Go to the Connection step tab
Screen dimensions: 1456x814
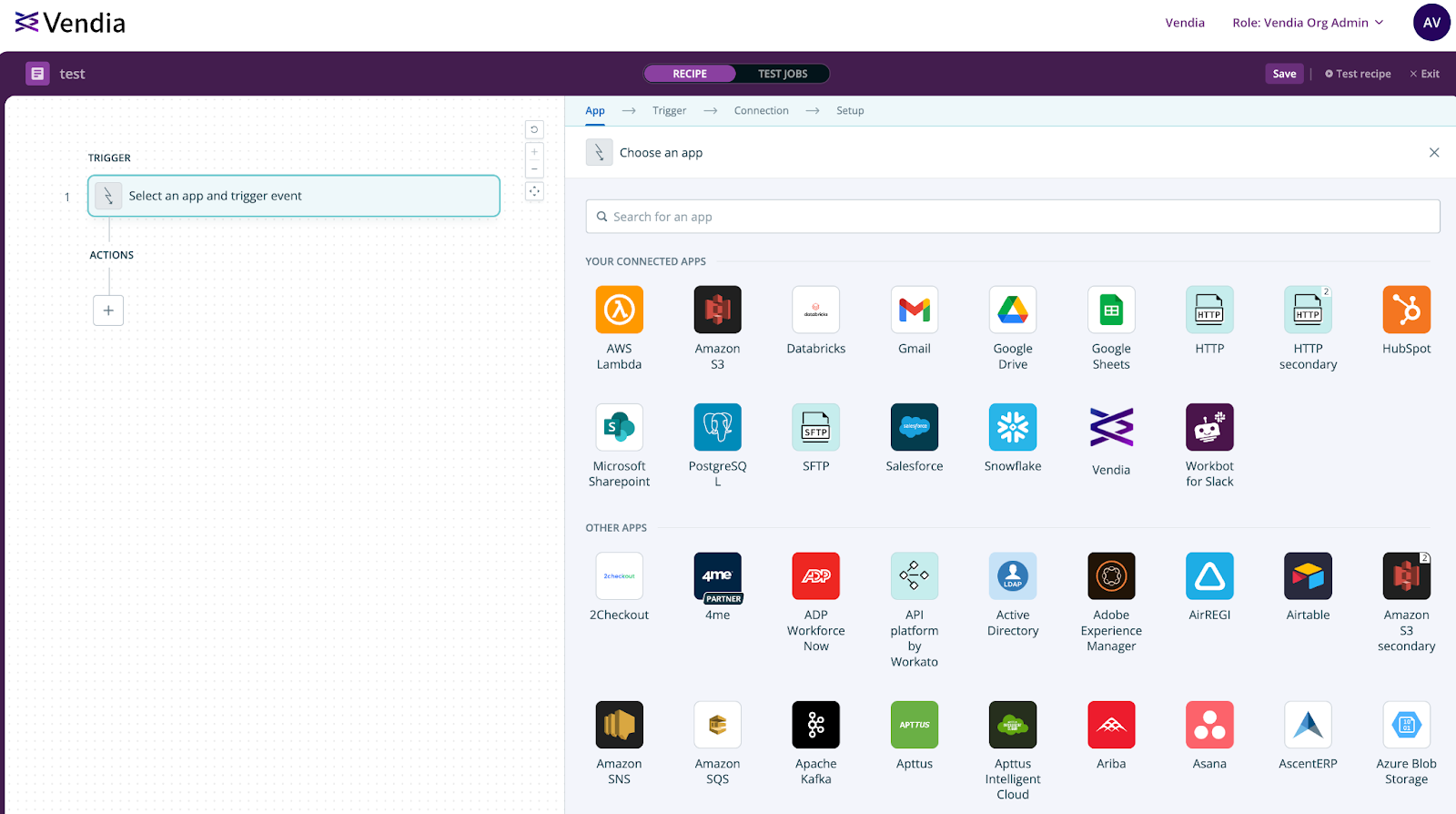coord(761,110)
